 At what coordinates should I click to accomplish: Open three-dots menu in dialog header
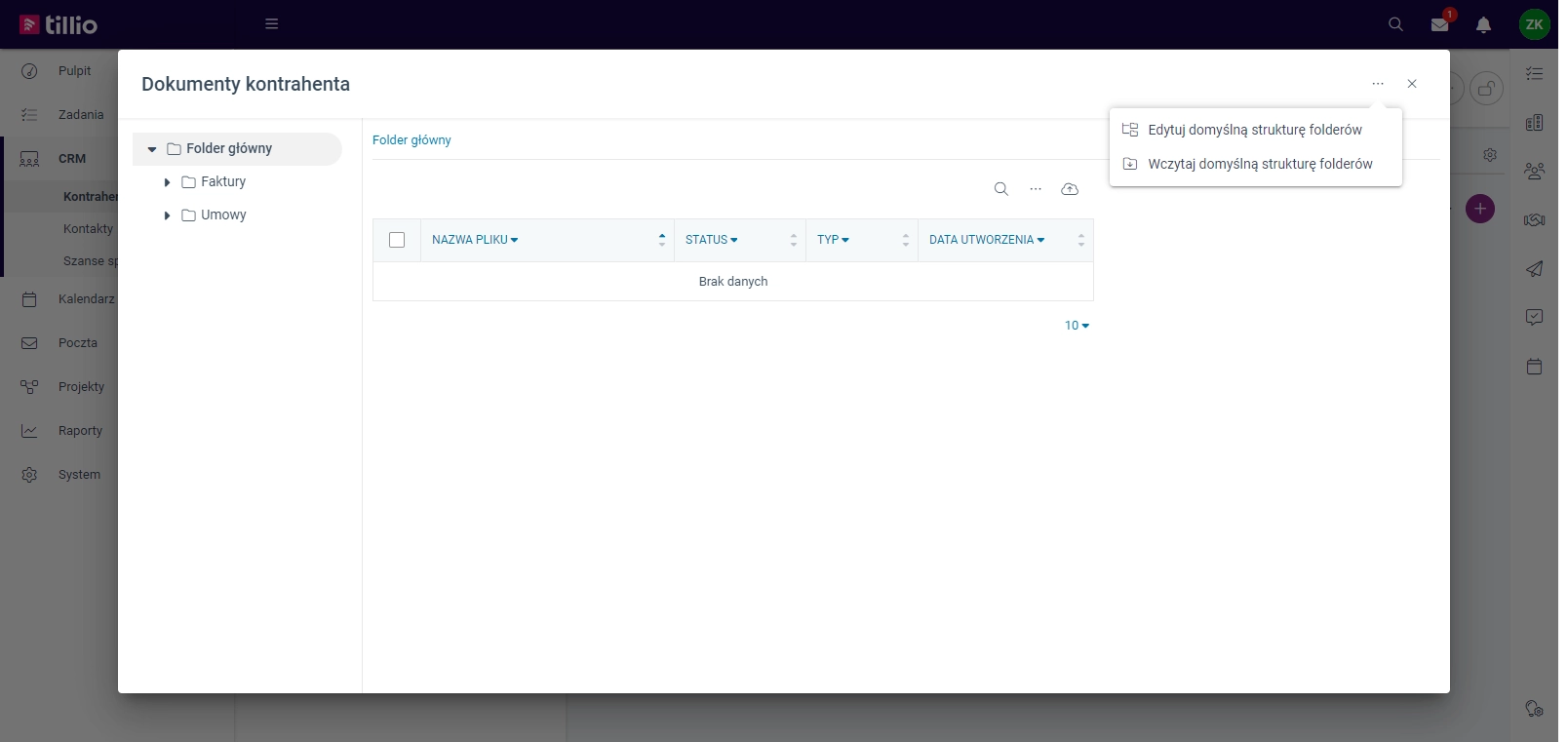(1378, 84)
